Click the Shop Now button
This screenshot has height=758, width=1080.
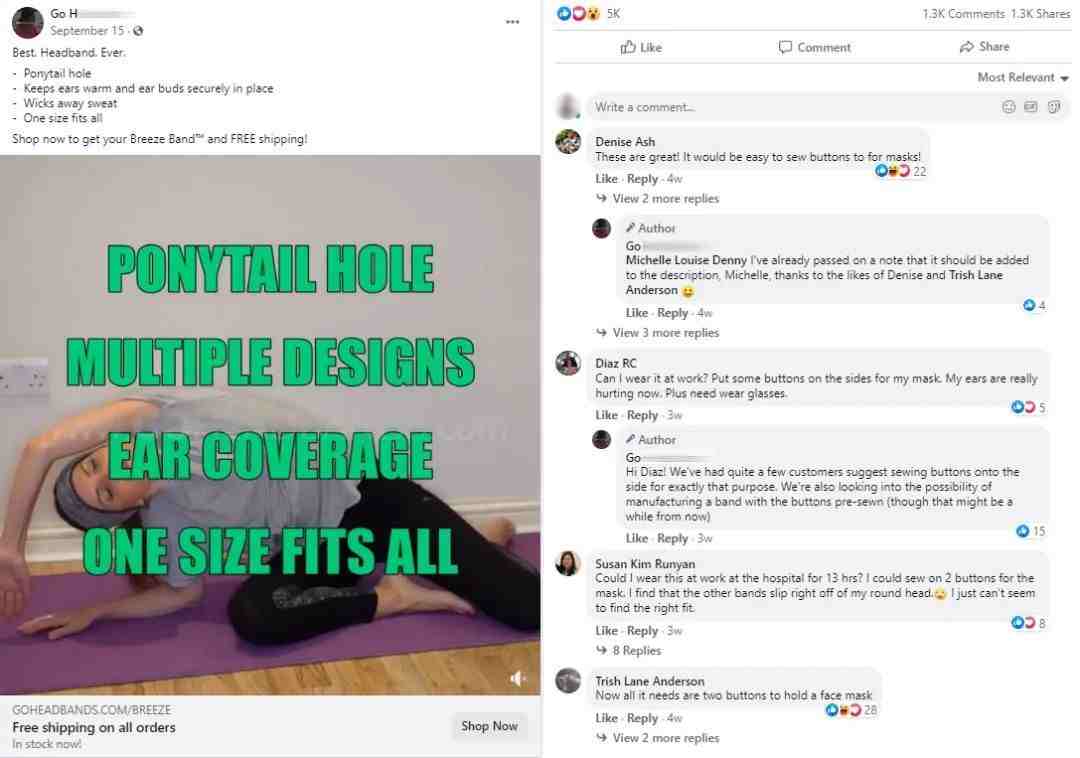[489, 726]
